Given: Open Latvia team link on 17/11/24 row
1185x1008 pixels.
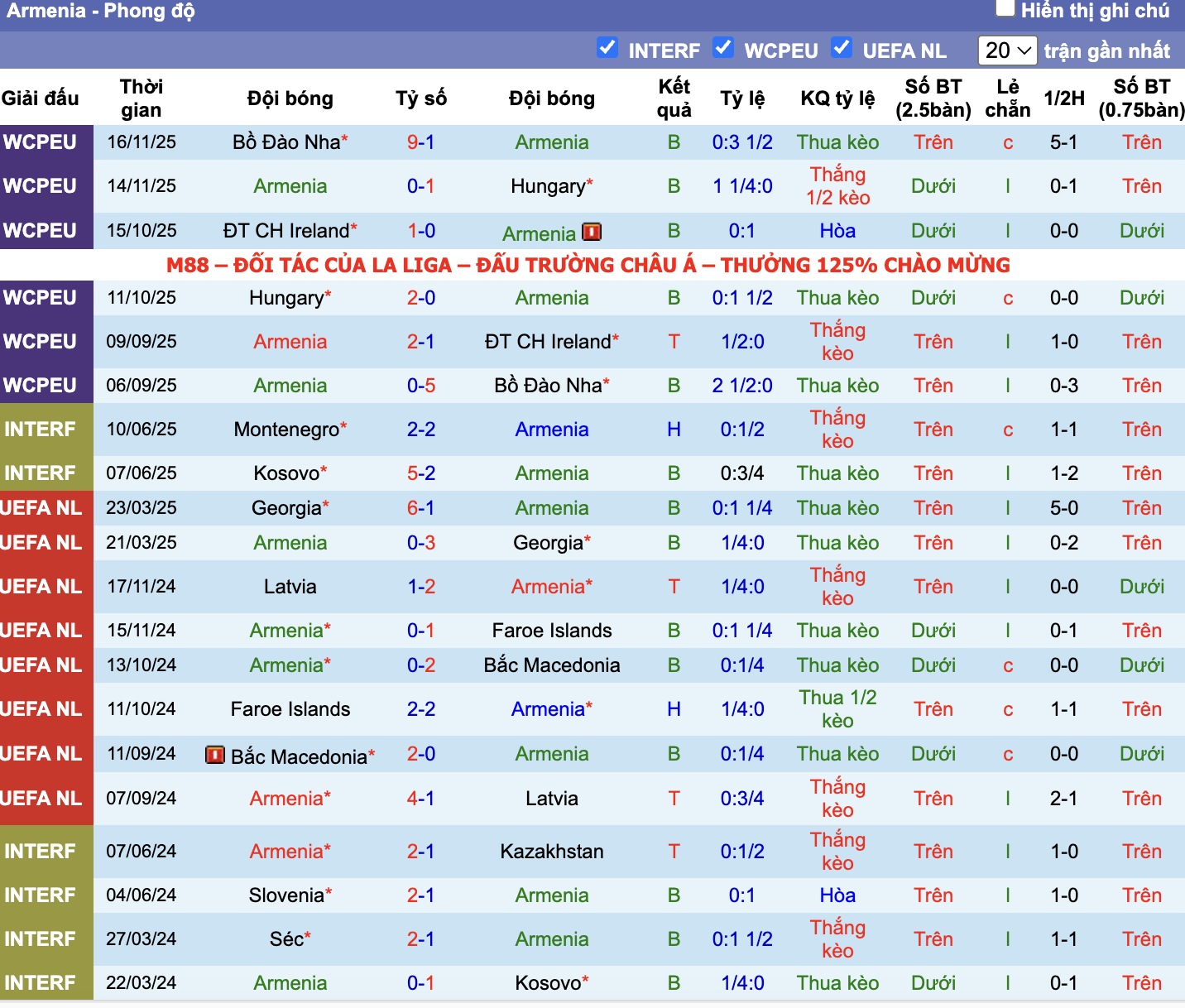Looking at the screenshot, I should 290,587.
